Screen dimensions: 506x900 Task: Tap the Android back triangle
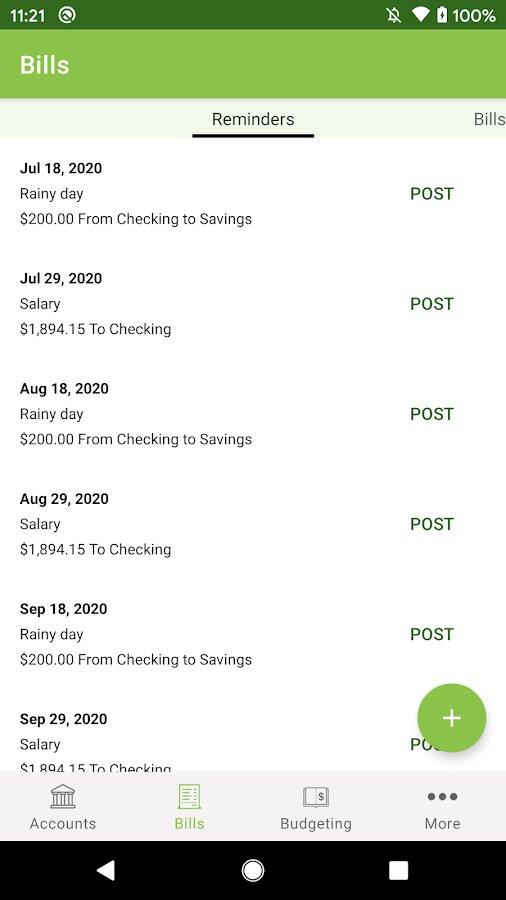pyautogui.click(x=106, y=870)
